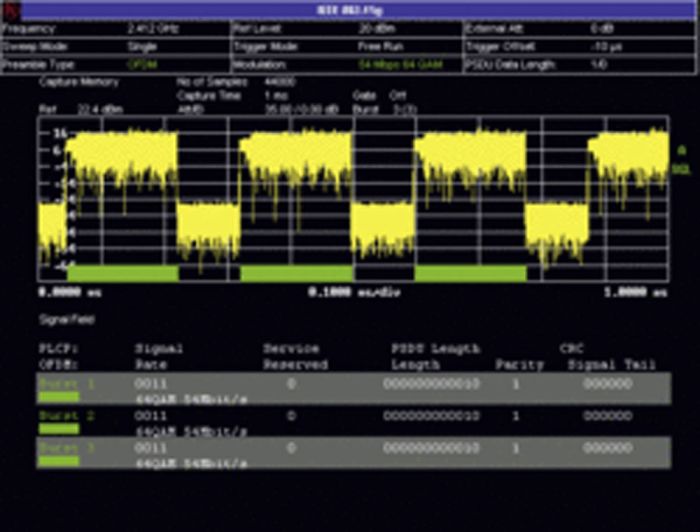The image size is (700, 532).
Task: Click the 64QAM 54Mbit/s text in Burst 3
Action: tap(191, 464)
